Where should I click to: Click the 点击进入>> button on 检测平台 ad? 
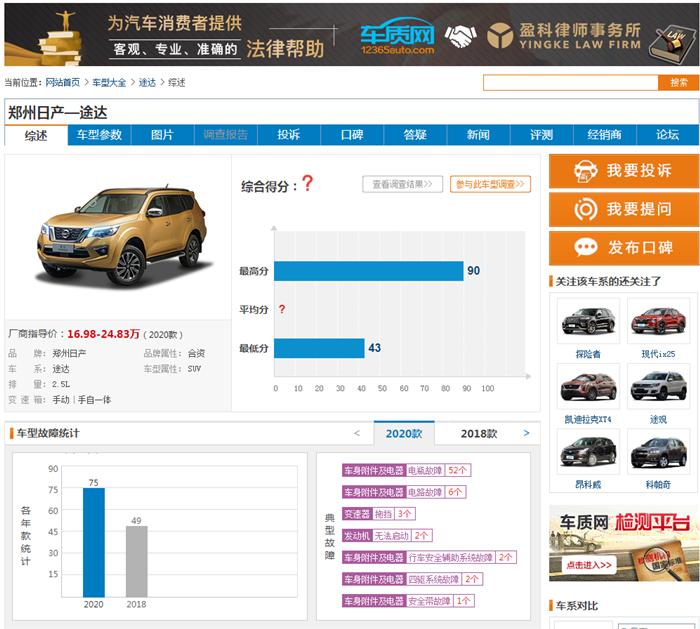[589, 565]
